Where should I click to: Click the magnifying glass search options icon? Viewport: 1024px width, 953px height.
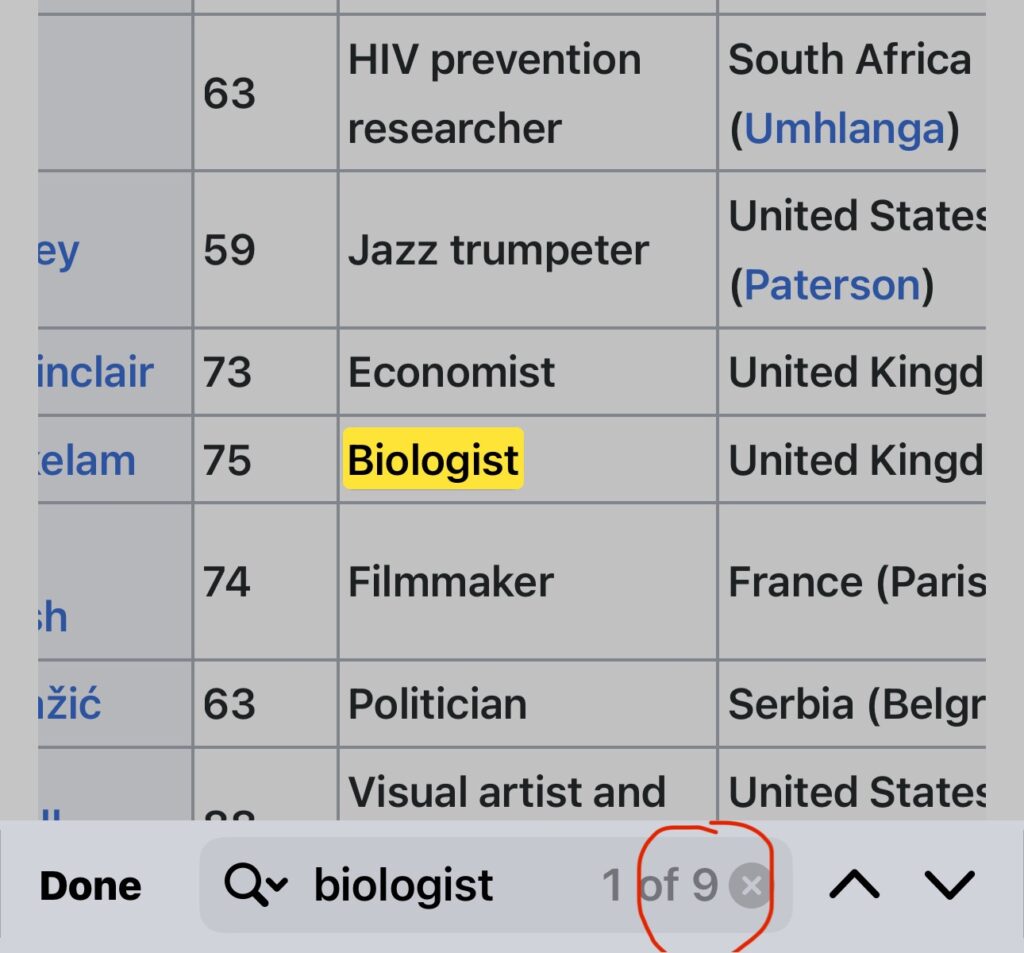pyautogui.click(x=255, y=885)
